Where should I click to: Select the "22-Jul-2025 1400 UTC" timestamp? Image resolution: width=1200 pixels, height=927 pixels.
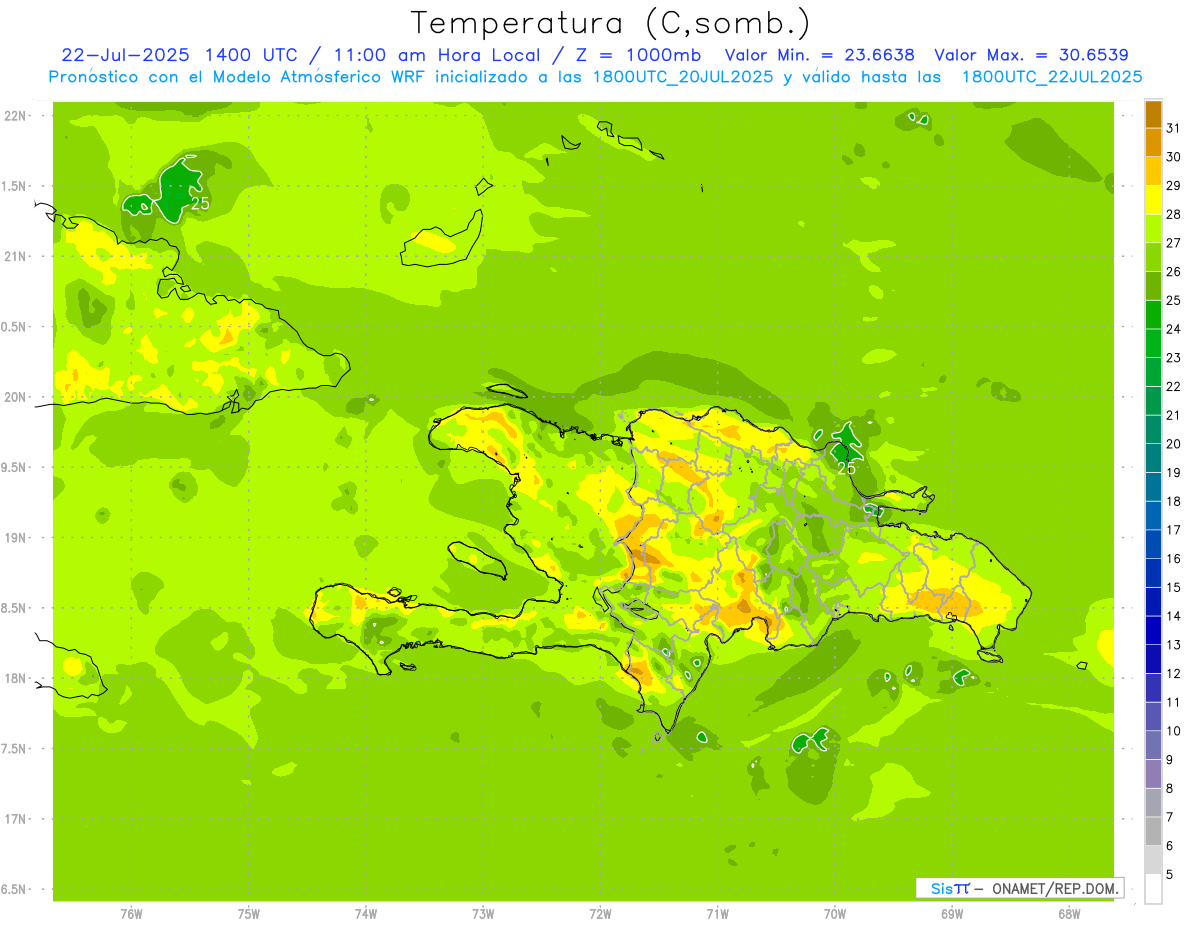coord(178,55)
